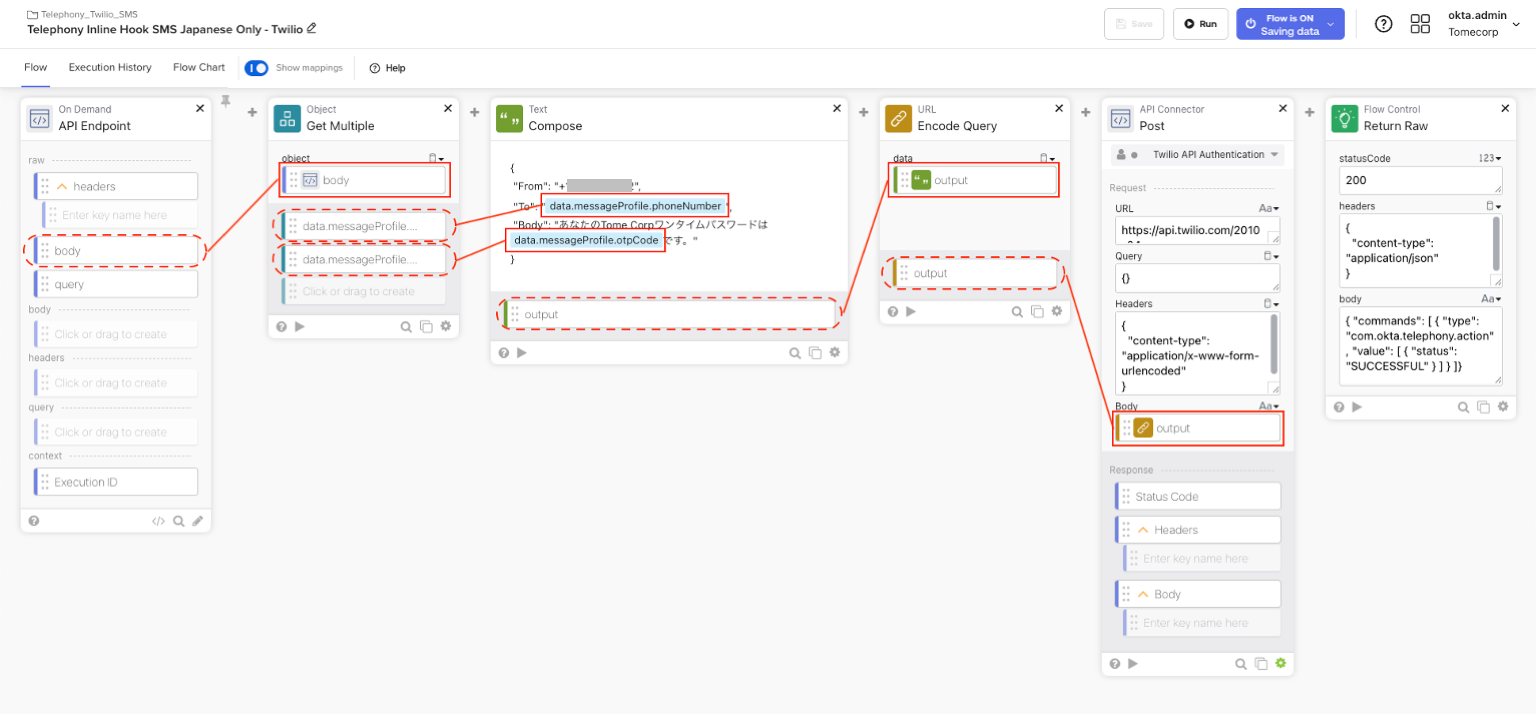Open the Flow Chart tab
The image size is (1536, 714).
(x=199, y=68)
